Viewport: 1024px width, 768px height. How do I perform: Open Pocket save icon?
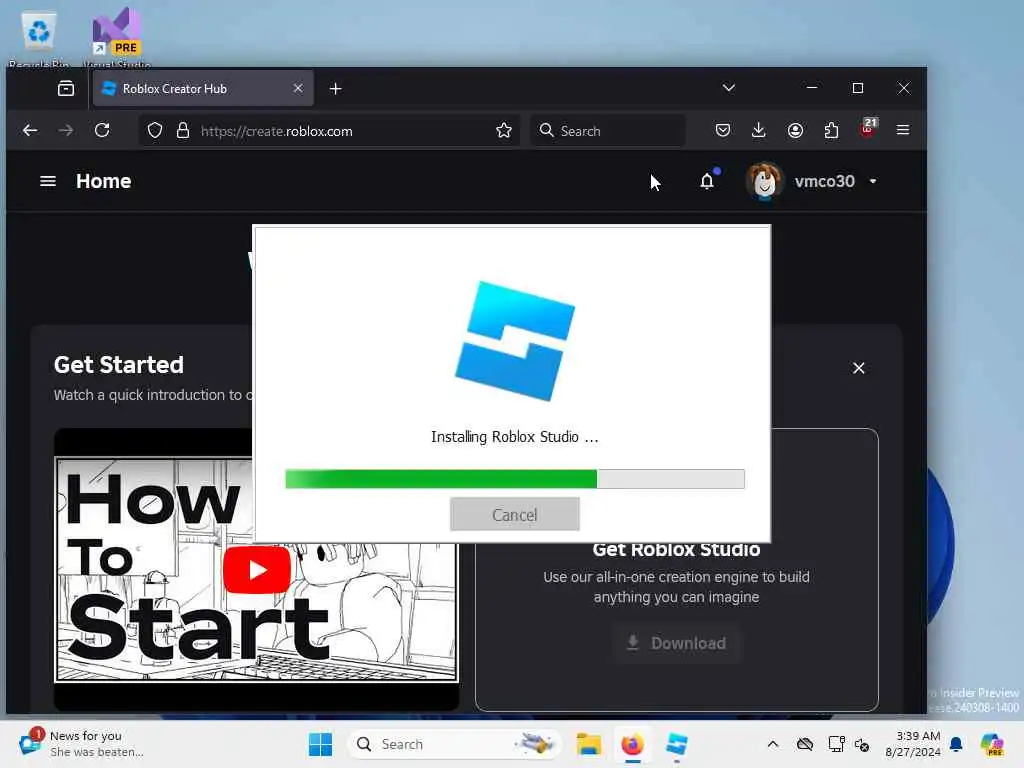click(722, 130)
